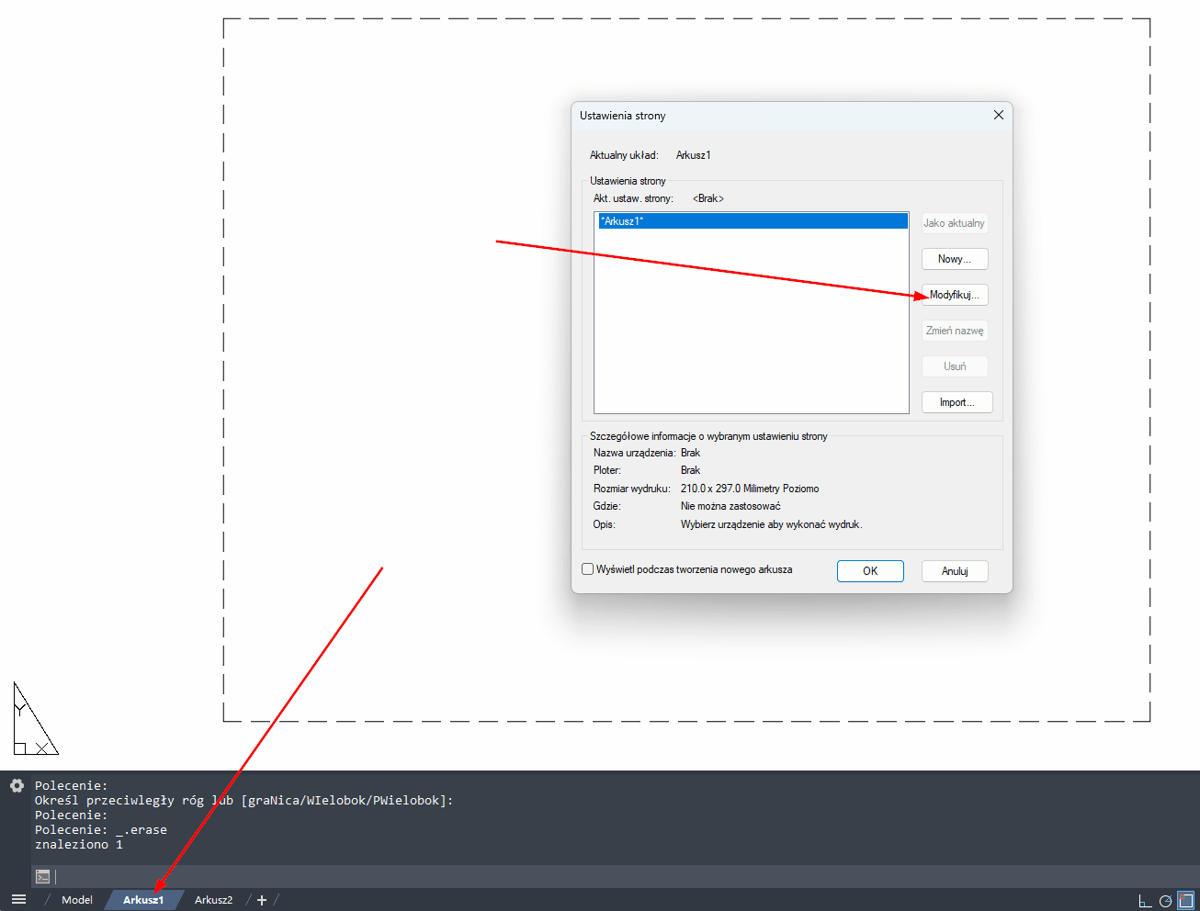
Task: Close the Ustawienia strony dialog
Action: (x=998, y=116)
